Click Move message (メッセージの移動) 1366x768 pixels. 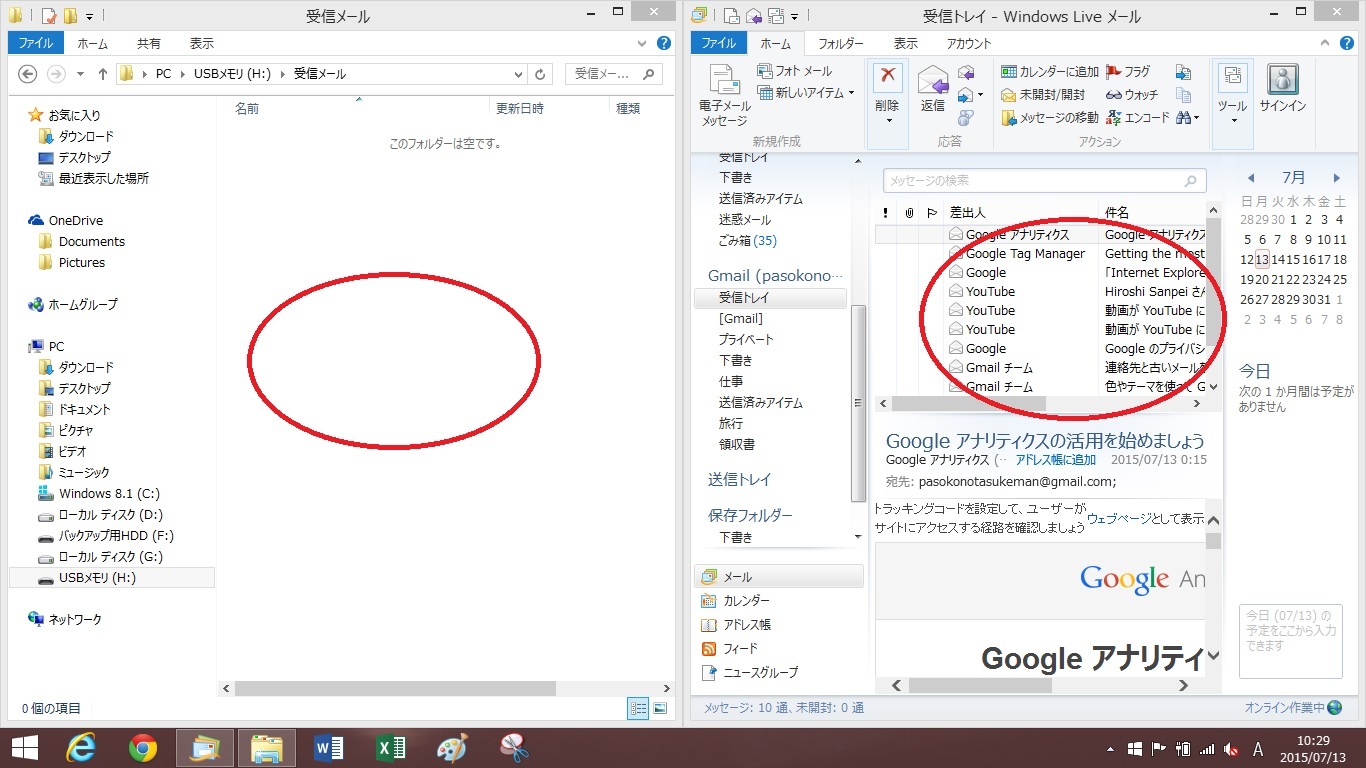click(x=1050, y=117)
